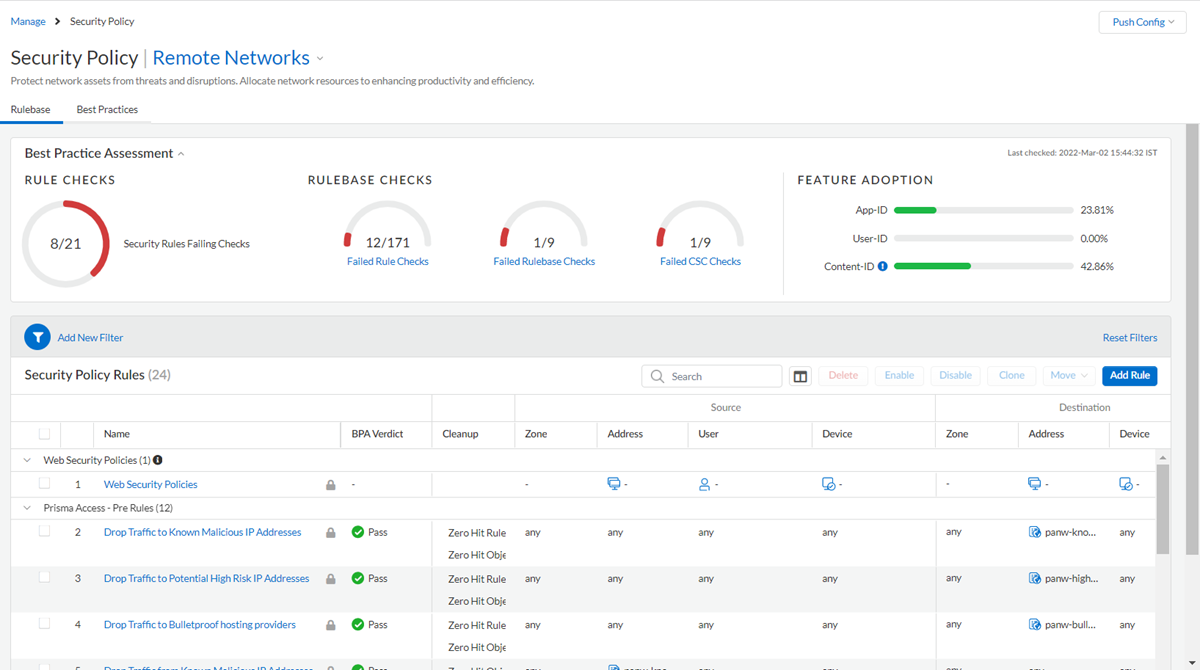Open the Push Config dropdown

(1142, 22)
